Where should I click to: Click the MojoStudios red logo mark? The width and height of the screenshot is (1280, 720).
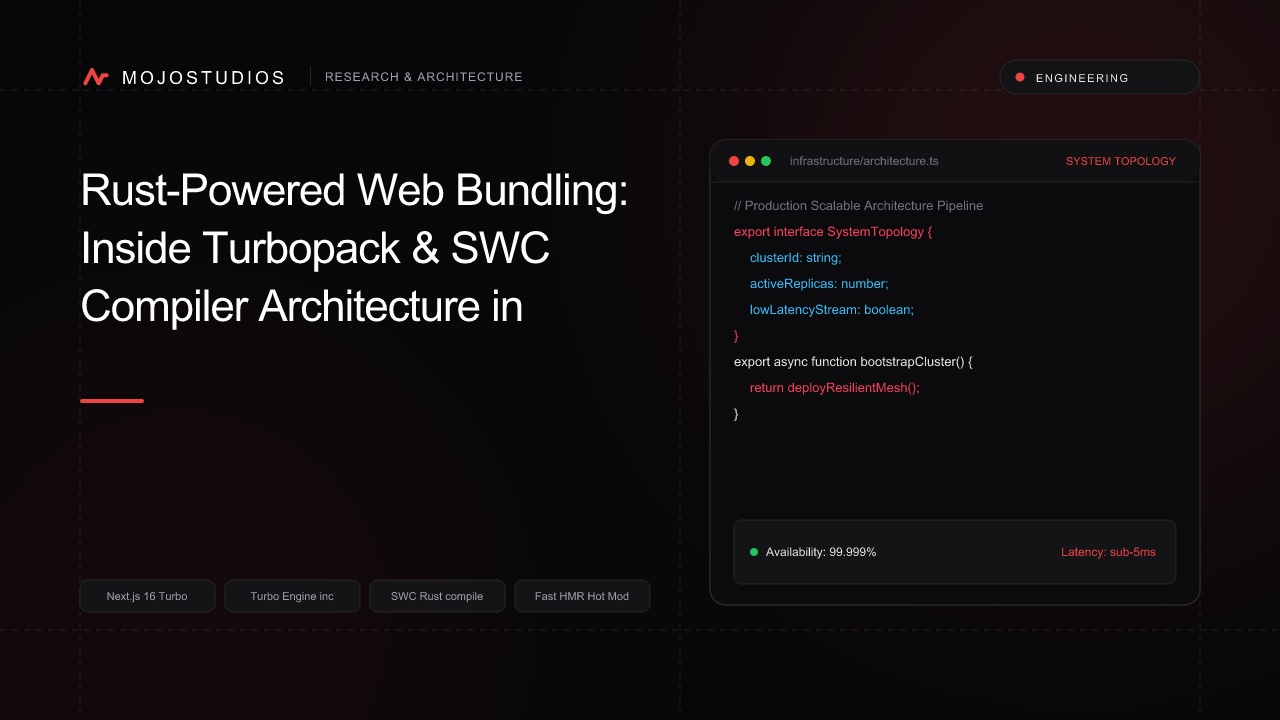[96, 77]
